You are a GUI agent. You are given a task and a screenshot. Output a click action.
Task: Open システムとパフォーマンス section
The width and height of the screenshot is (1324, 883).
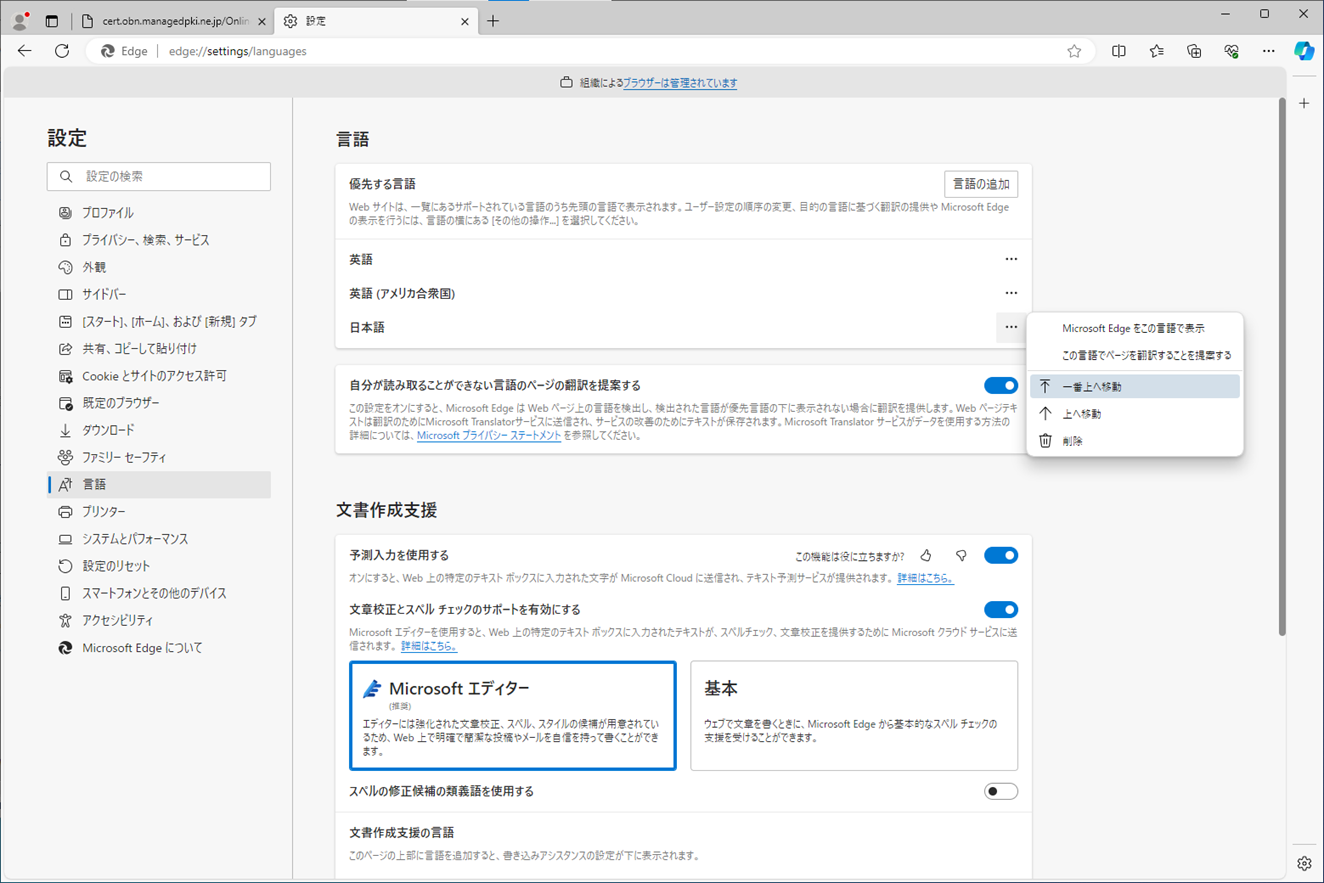[159, 539]
